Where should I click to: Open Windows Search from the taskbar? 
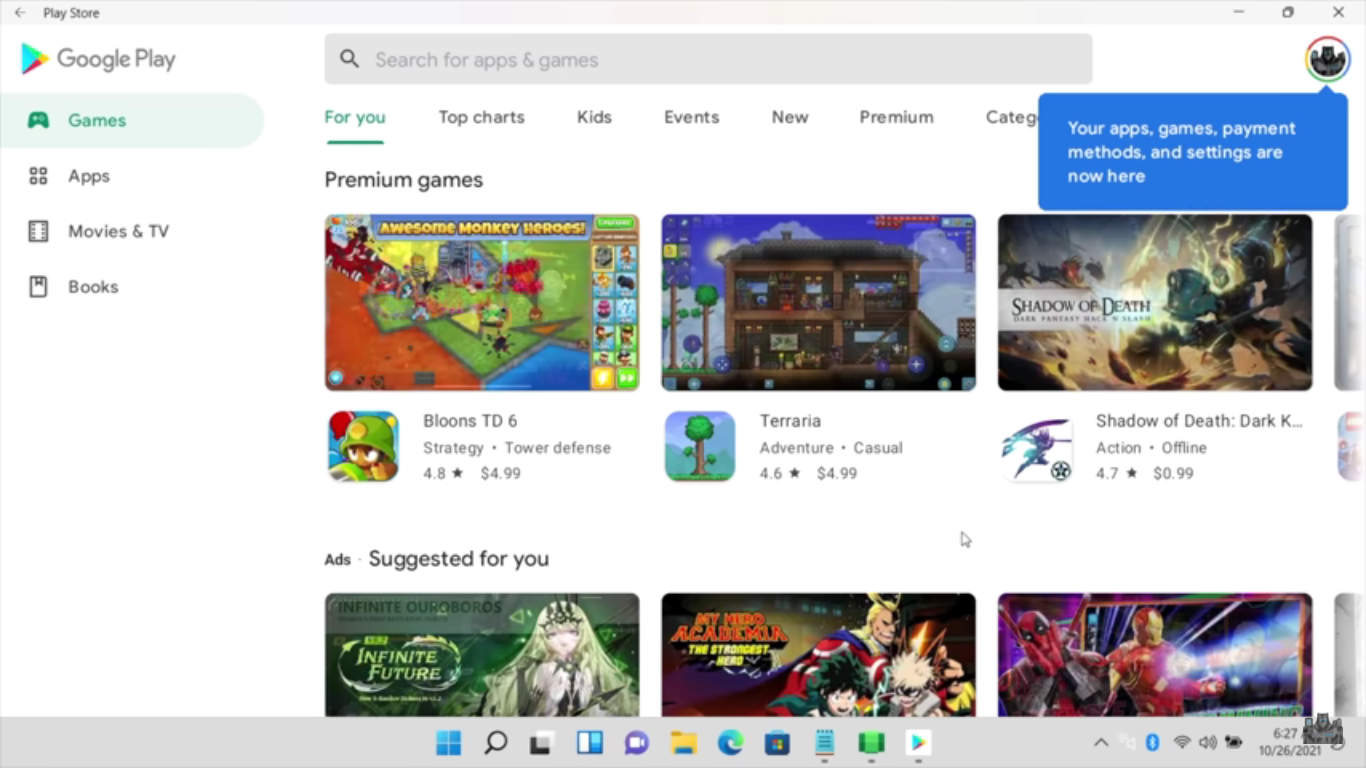point(495,743)
